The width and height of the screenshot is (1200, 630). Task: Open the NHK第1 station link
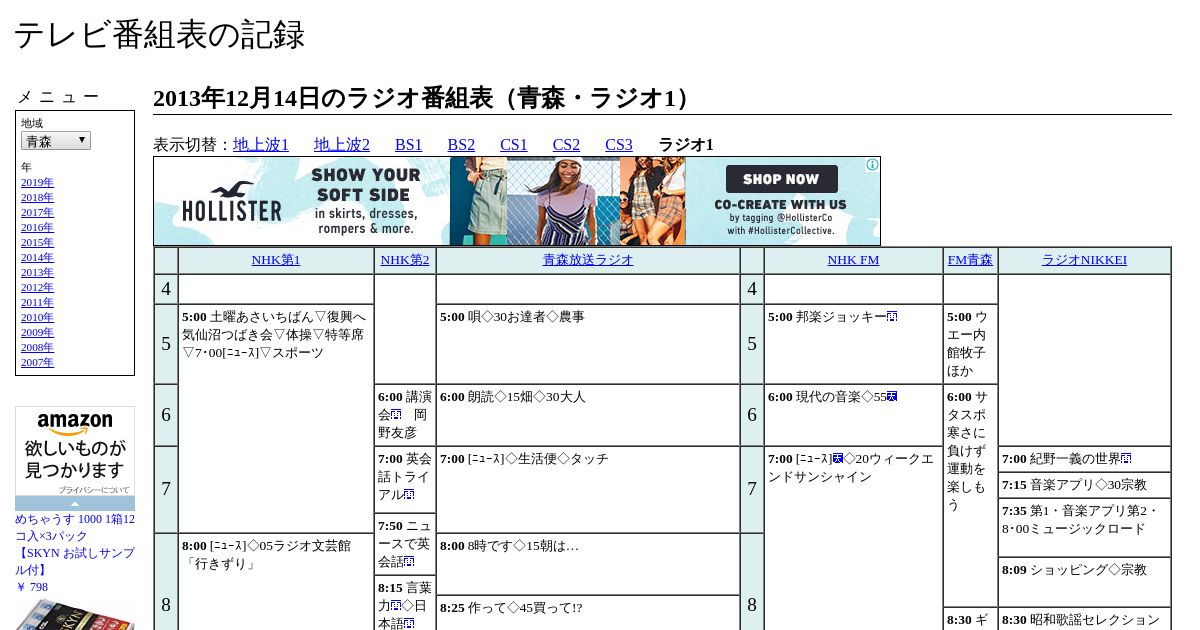click(x=276, y=260)
